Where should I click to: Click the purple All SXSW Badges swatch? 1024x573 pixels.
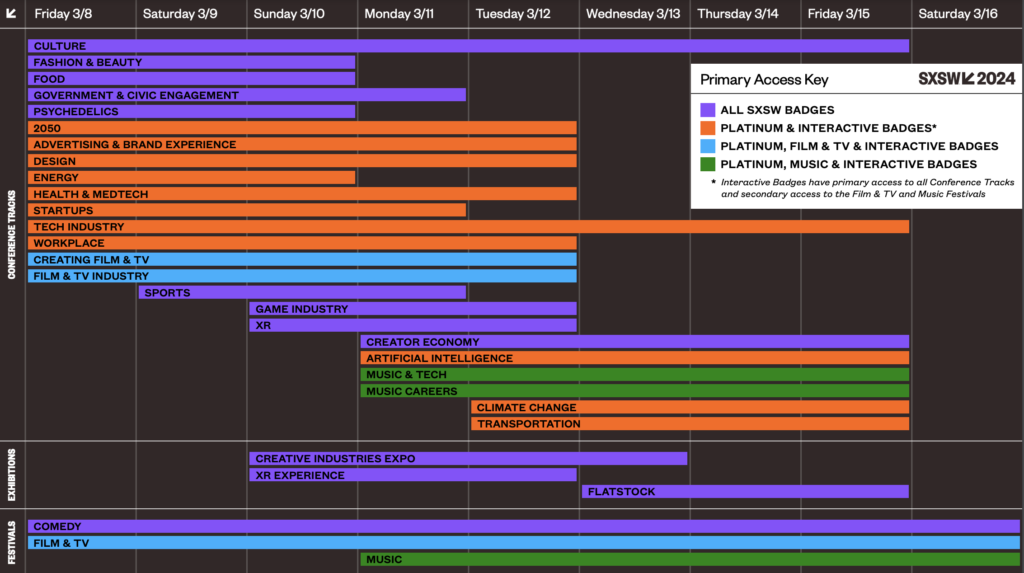[x=708, y=110]
